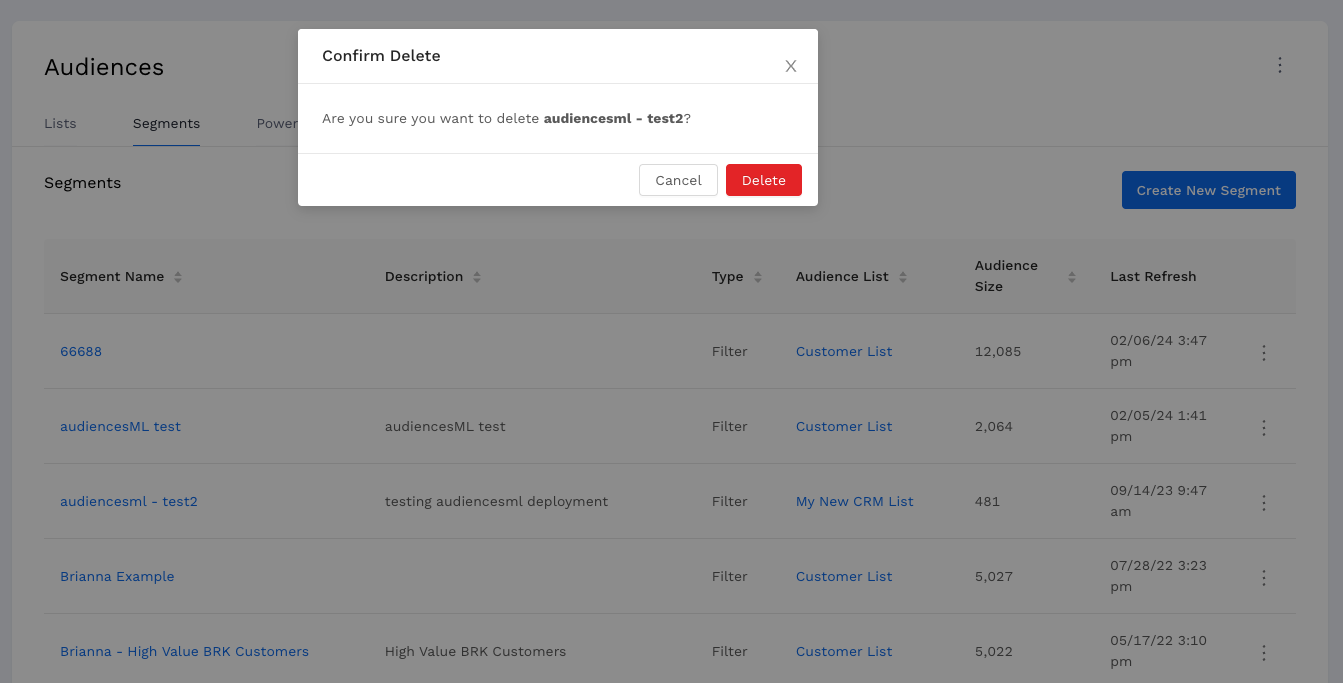Open the My New CRM List link

point(854,501)
